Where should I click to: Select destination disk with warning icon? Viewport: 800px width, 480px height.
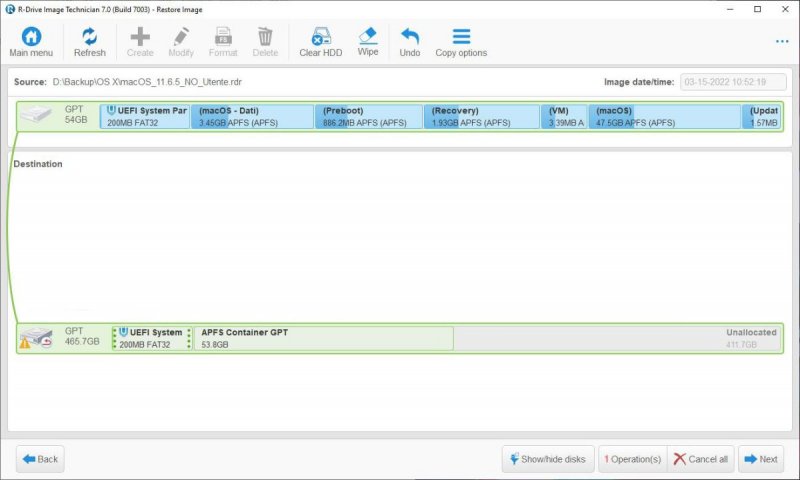point(36,338)
